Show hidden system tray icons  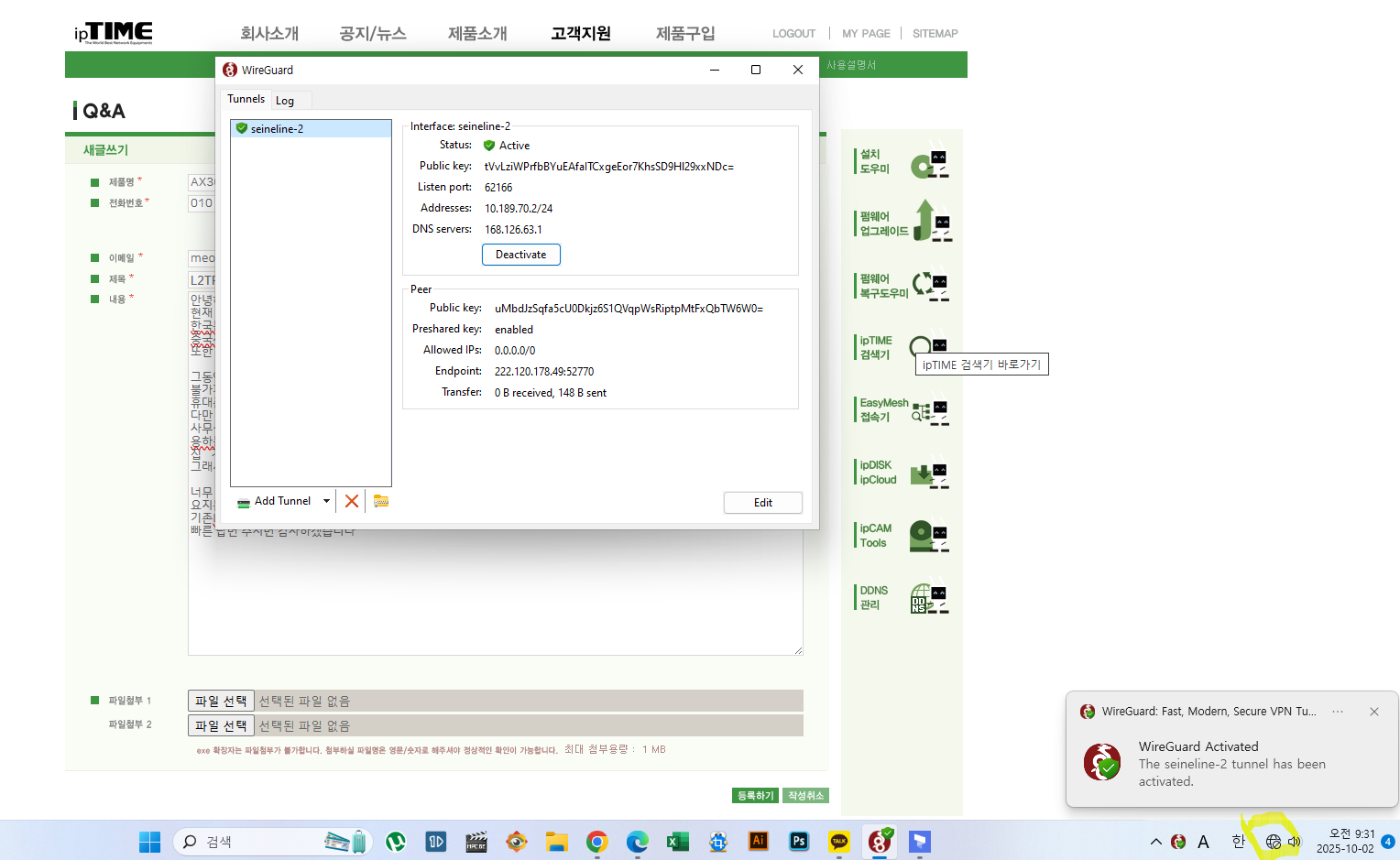pyautogui.click(x=1156, y=842)
